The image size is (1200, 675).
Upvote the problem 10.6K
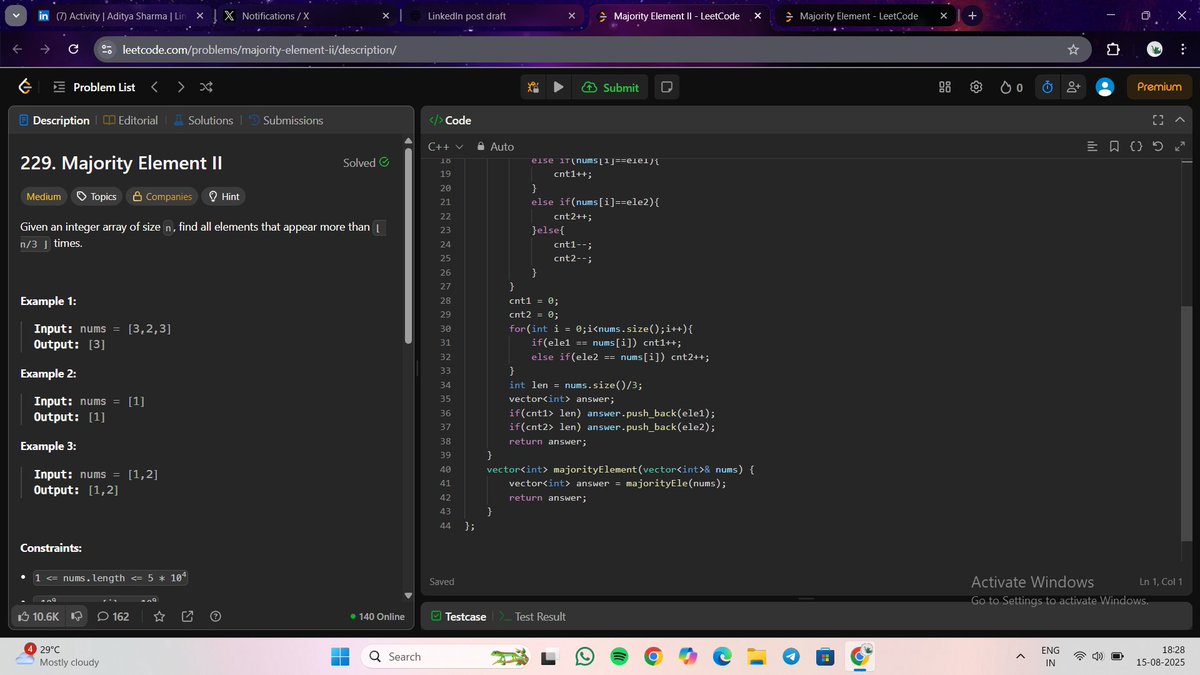(x=40, y=616)
